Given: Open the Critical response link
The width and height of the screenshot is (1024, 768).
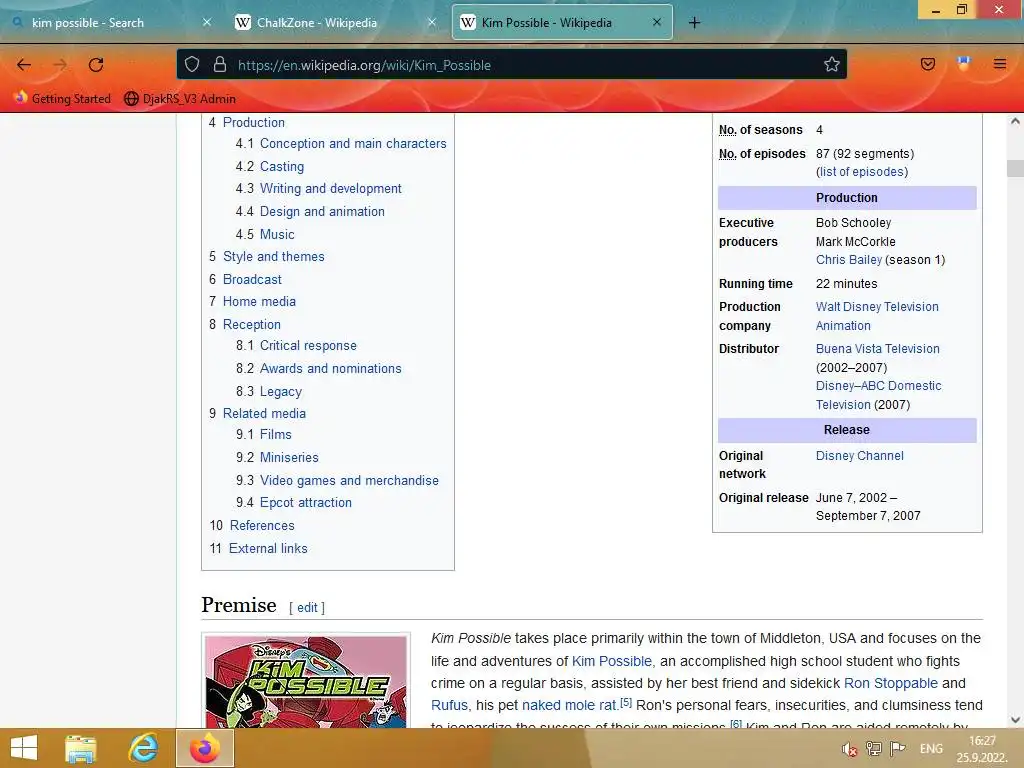Looking at the screenshot, I should 308,345.
